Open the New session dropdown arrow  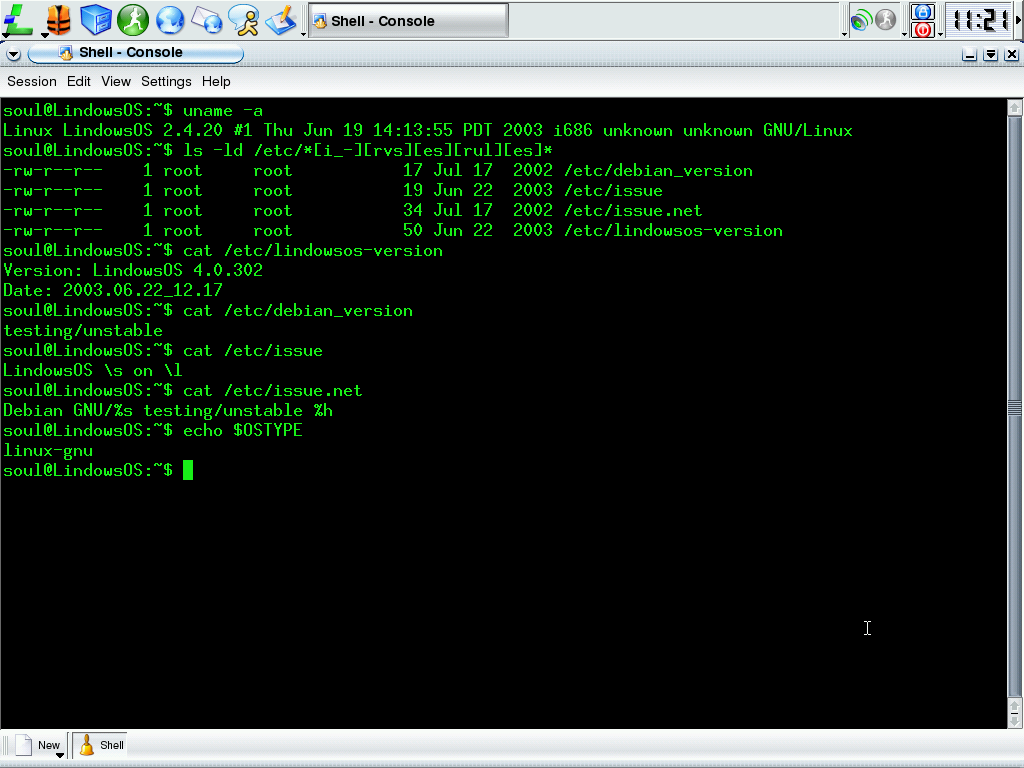click(x=59, y=755)
